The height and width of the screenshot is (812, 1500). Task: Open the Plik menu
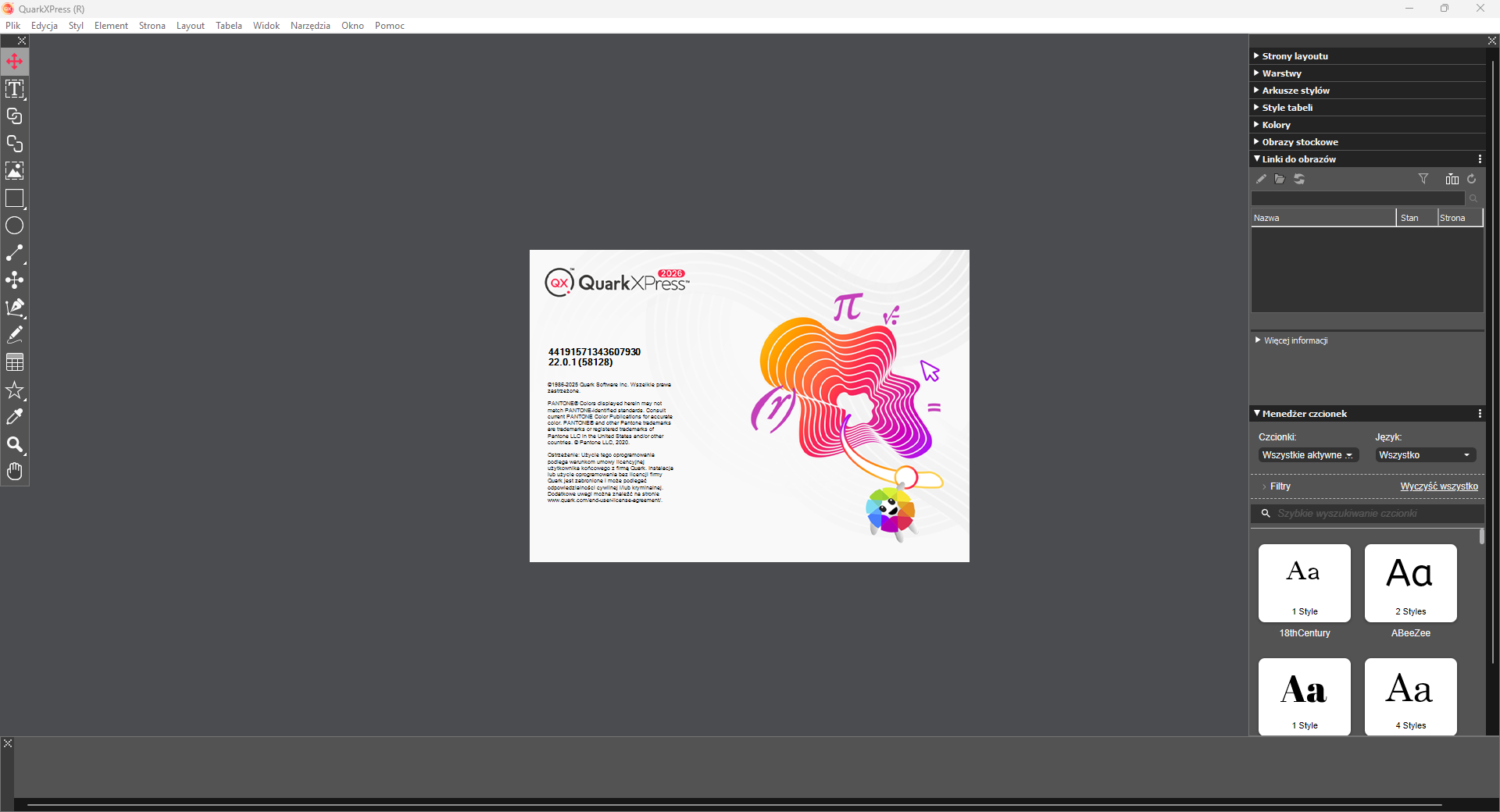coord(13,26)
